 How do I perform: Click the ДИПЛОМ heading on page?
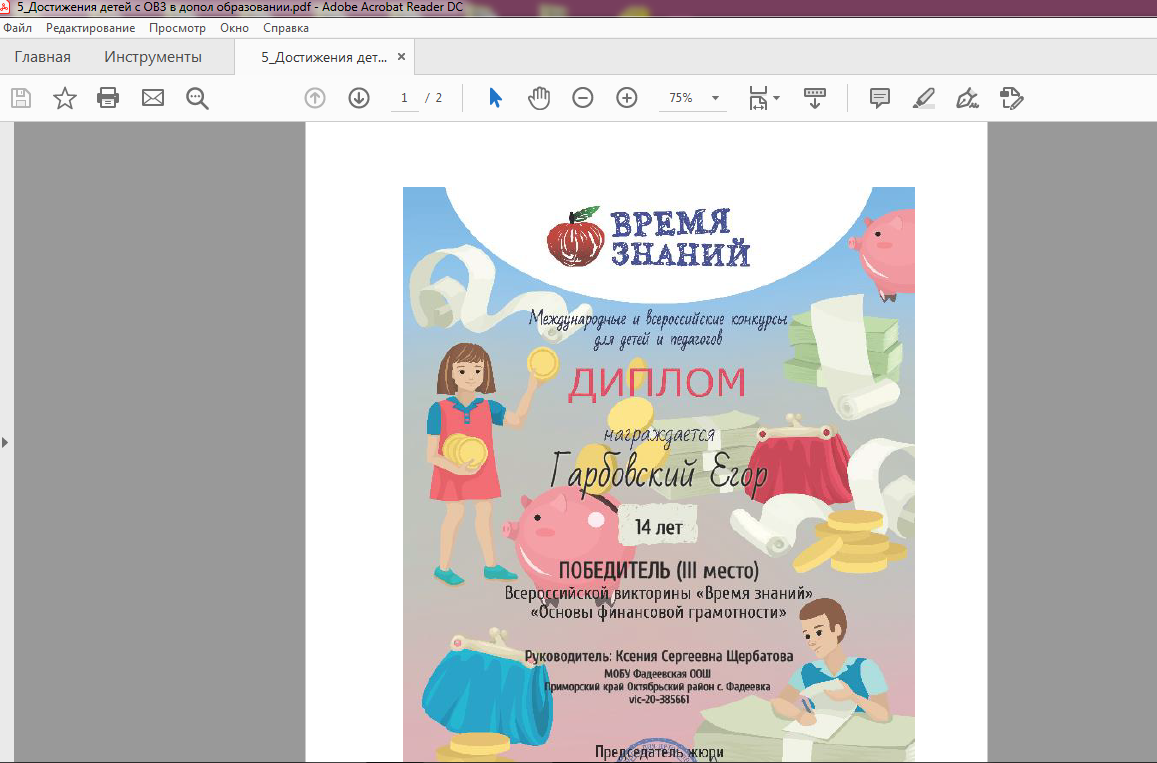657,383
